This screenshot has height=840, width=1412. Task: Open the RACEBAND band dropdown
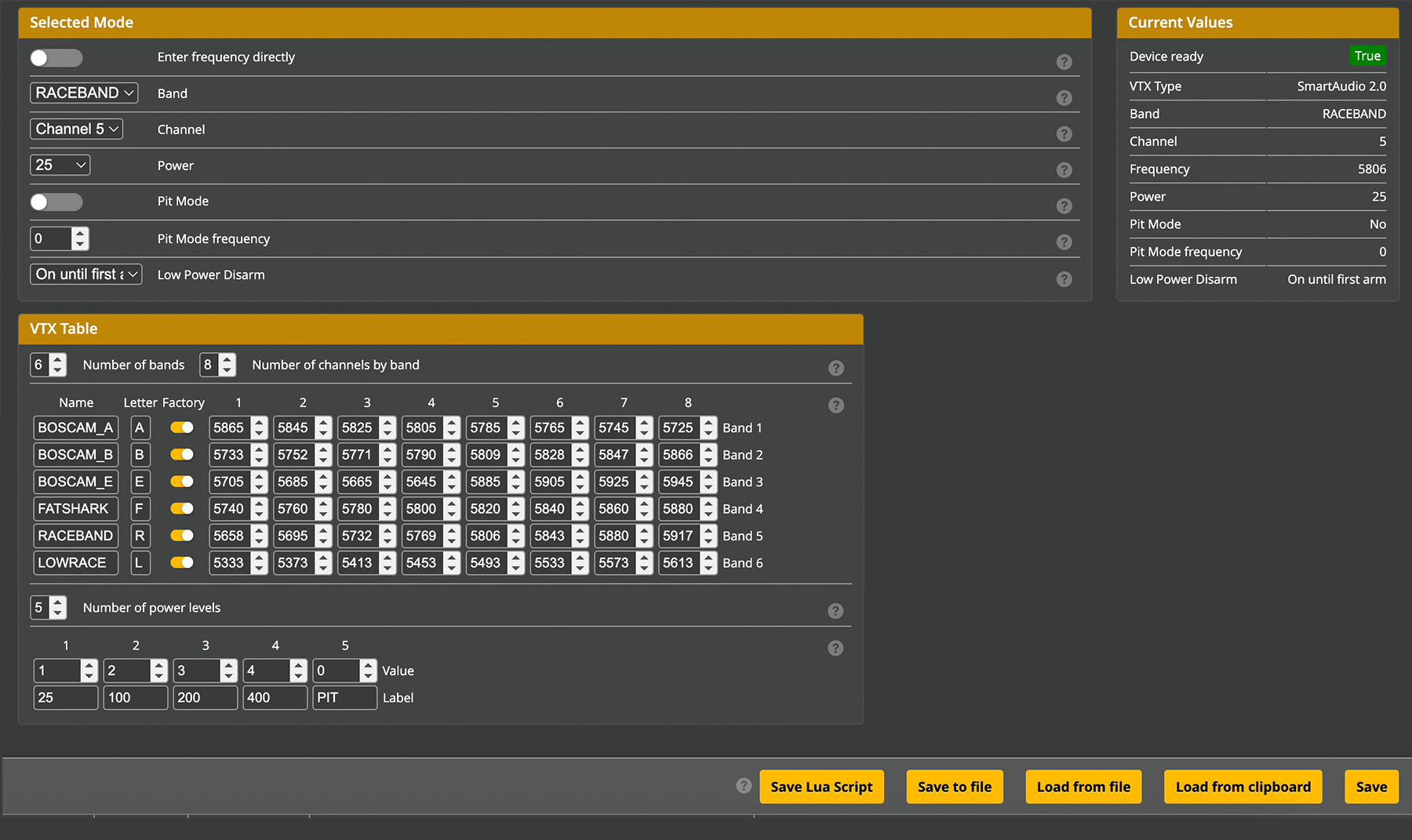[x=84, y=93]
